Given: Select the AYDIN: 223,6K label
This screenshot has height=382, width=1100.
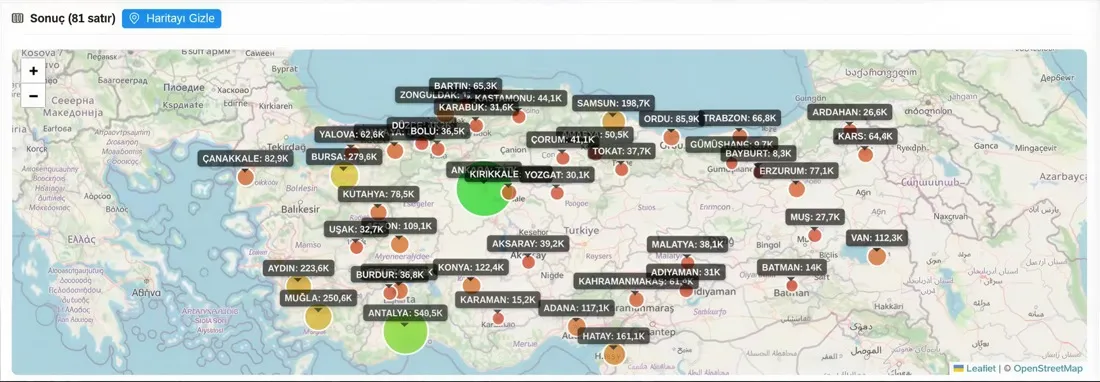Looking at the screenshot, I should pyautogui.click(x=298, y=268).
